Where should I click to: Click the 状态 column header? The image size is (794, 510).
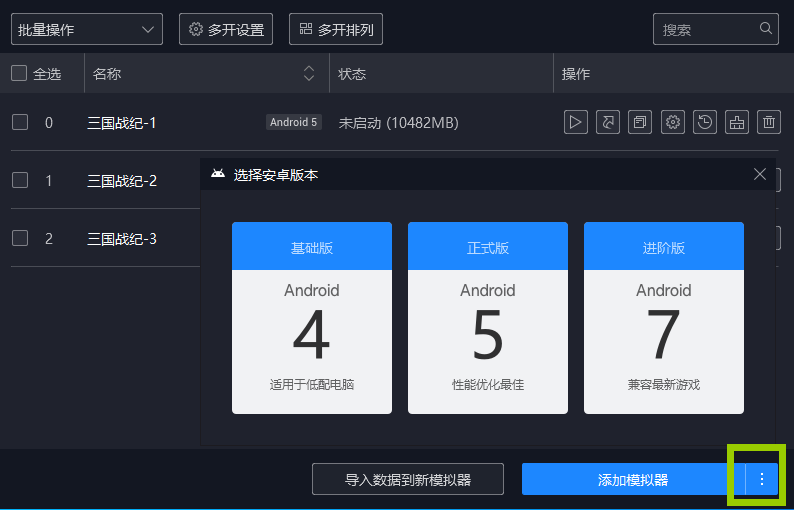352,74
